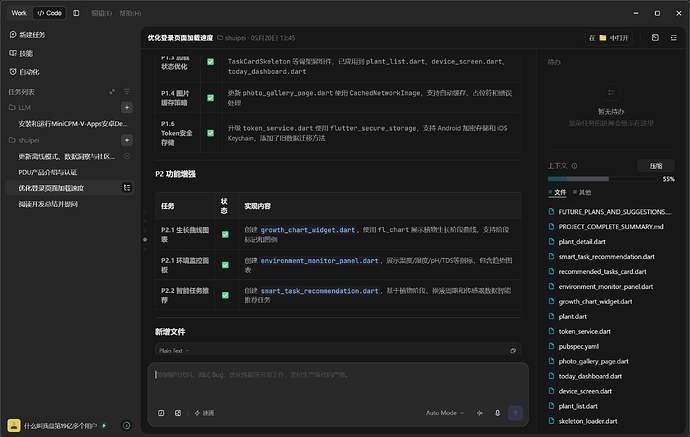Open environment_monitor_panel.dart link in table

pos(319,261)
